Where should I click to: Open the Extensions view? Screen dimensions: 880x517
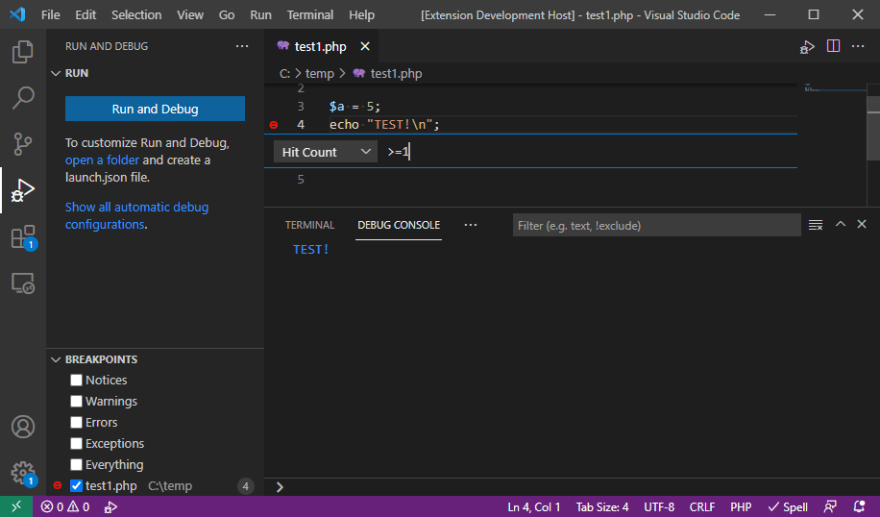coord(22,237)
